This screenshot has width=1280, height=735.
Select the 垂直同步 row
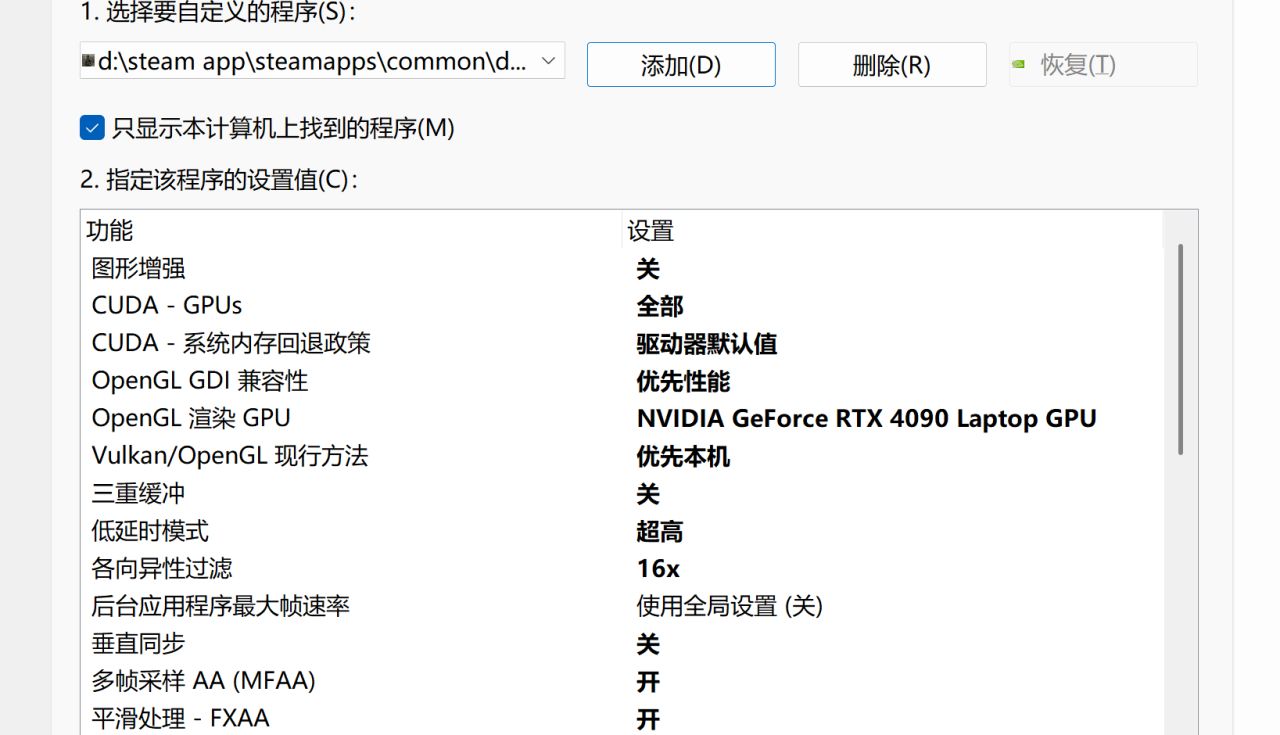(x=622, y=644)
